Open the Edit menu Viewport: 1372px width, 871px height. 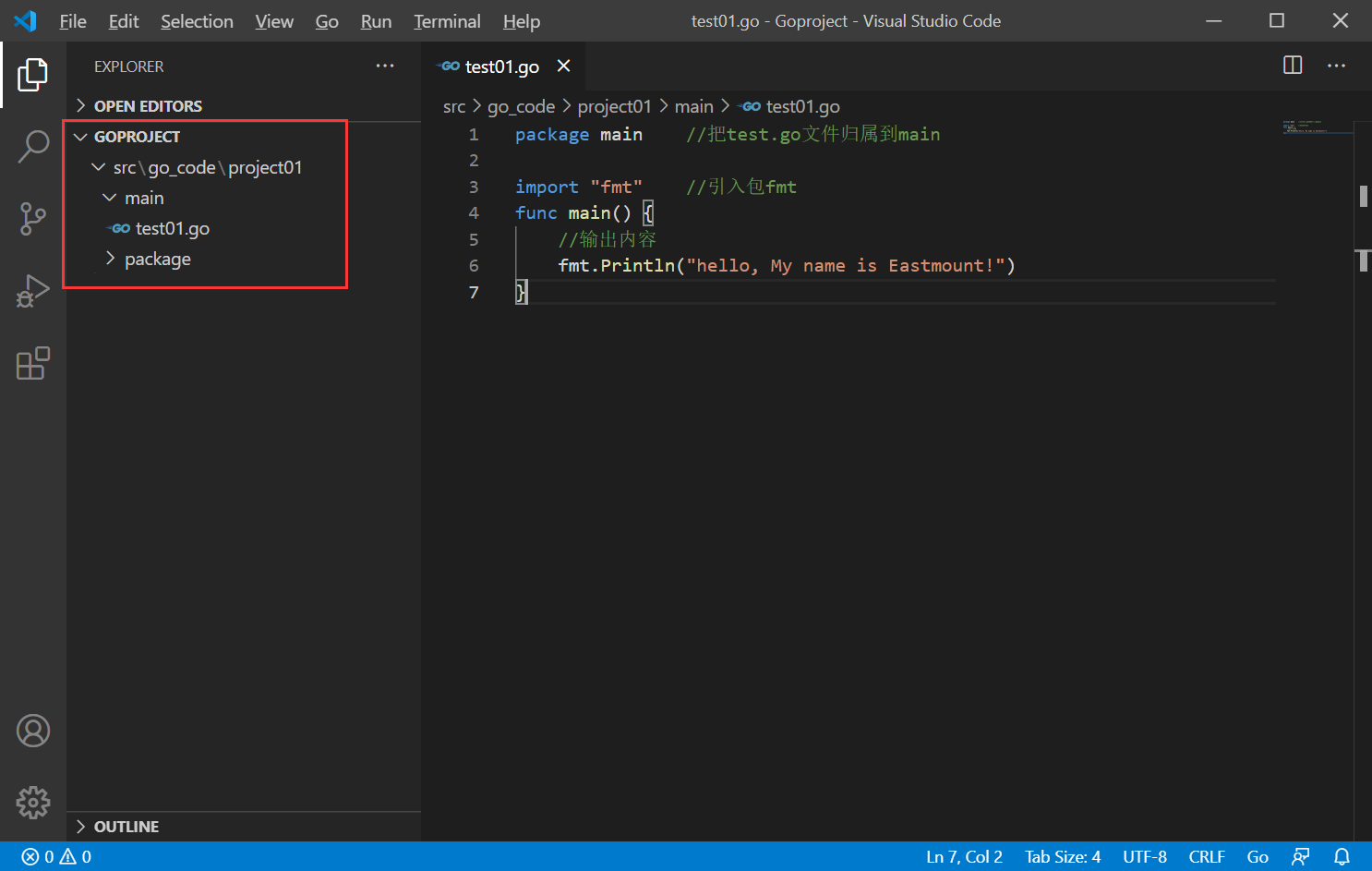point(124,21)
